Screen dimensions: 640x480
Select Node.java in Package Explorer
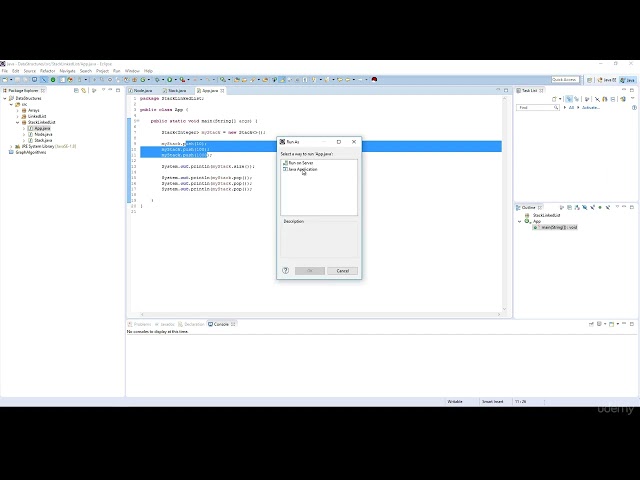click(x=40, y=134)
